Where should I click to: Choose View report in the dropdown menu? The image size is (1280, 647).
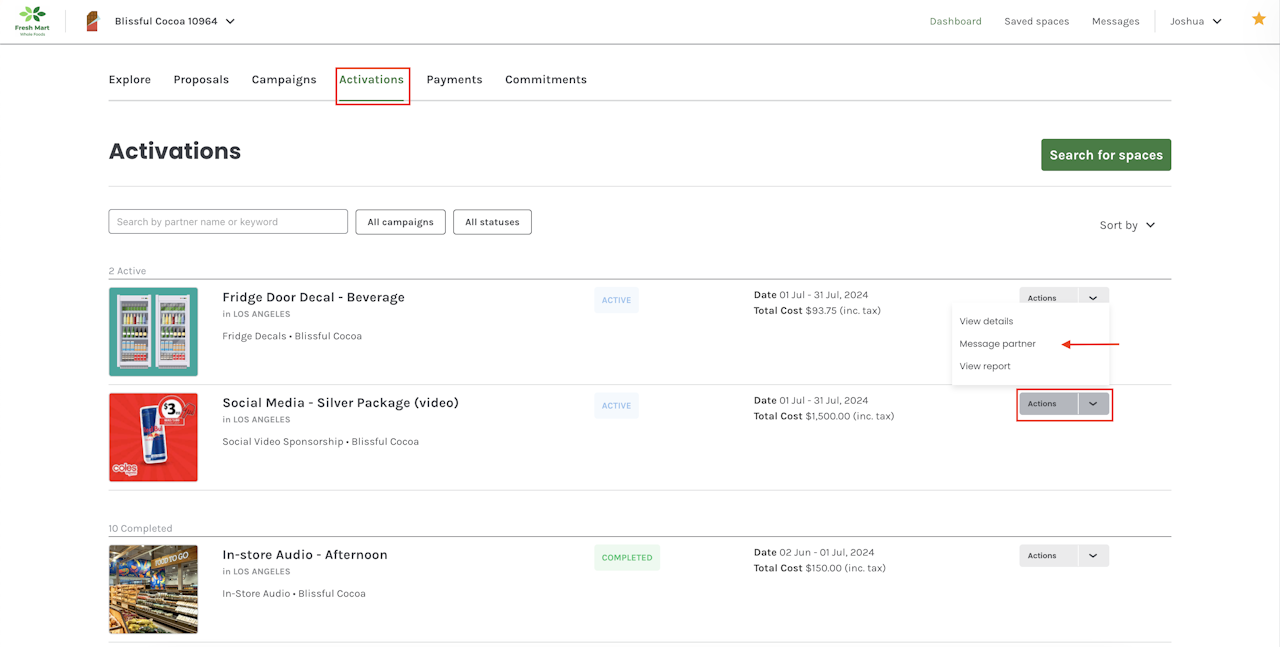(x=985, y=366)
